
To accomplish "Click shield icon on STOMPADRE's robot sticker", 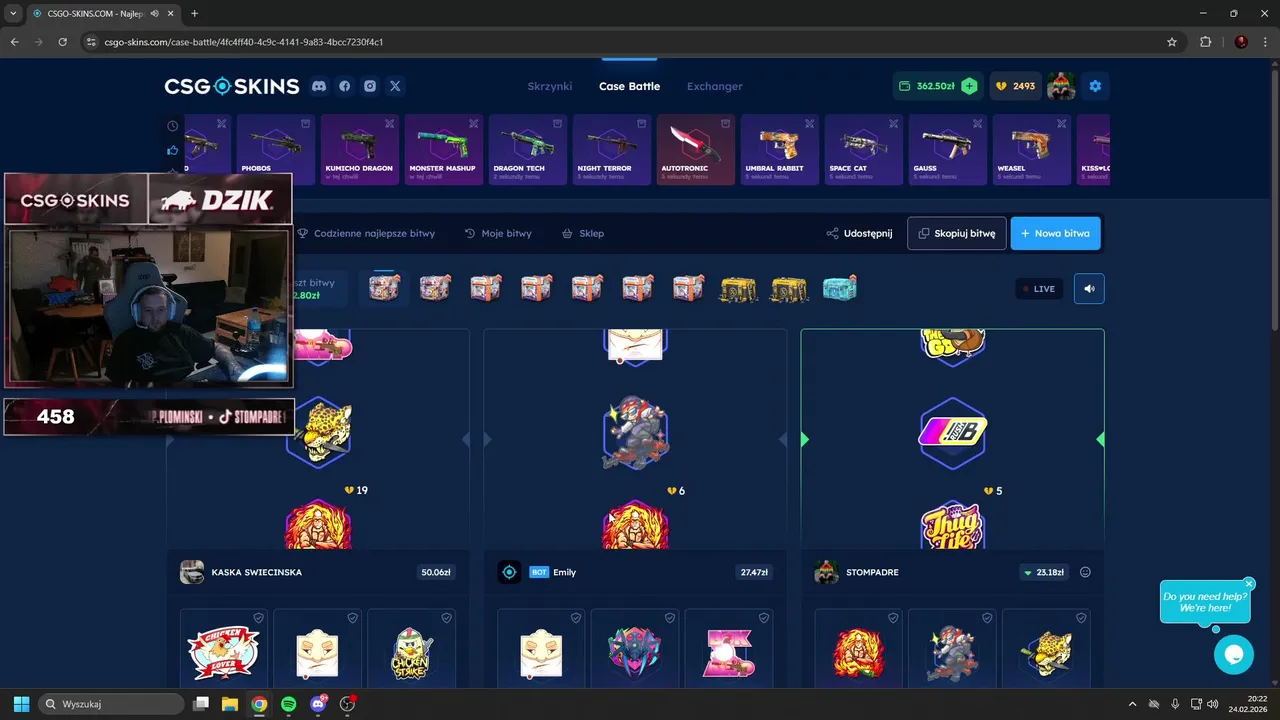I will (x=987, y=618).
